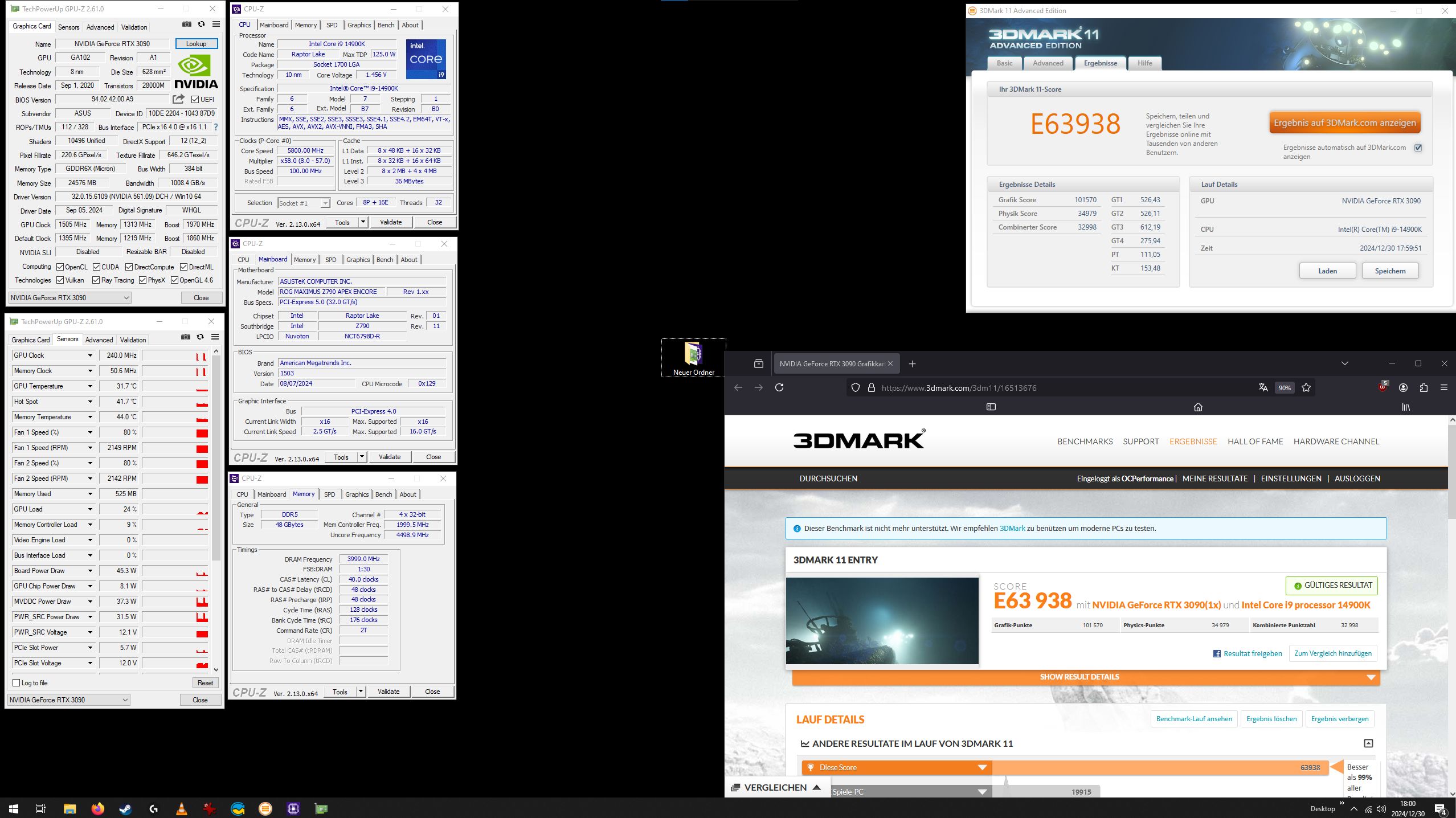Open CPU-Z Socket #1 selection dropdown
Image resolution: width=1456 pixels, height=818 pixels.
pyautogui.click(x=304, y=203)
